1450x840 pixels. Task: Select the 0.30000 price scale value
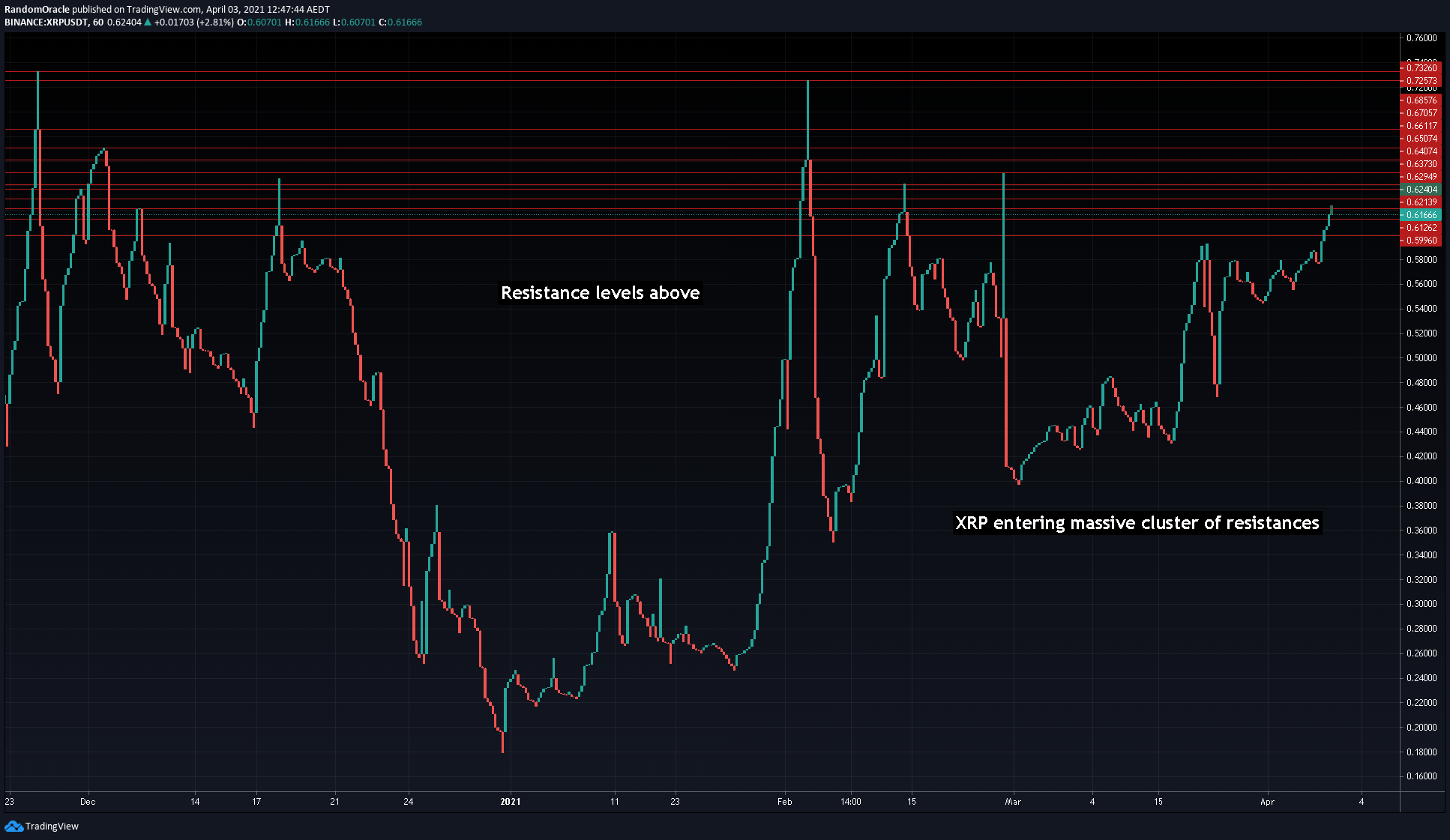pyautogui.click(x=1422, y=604)
